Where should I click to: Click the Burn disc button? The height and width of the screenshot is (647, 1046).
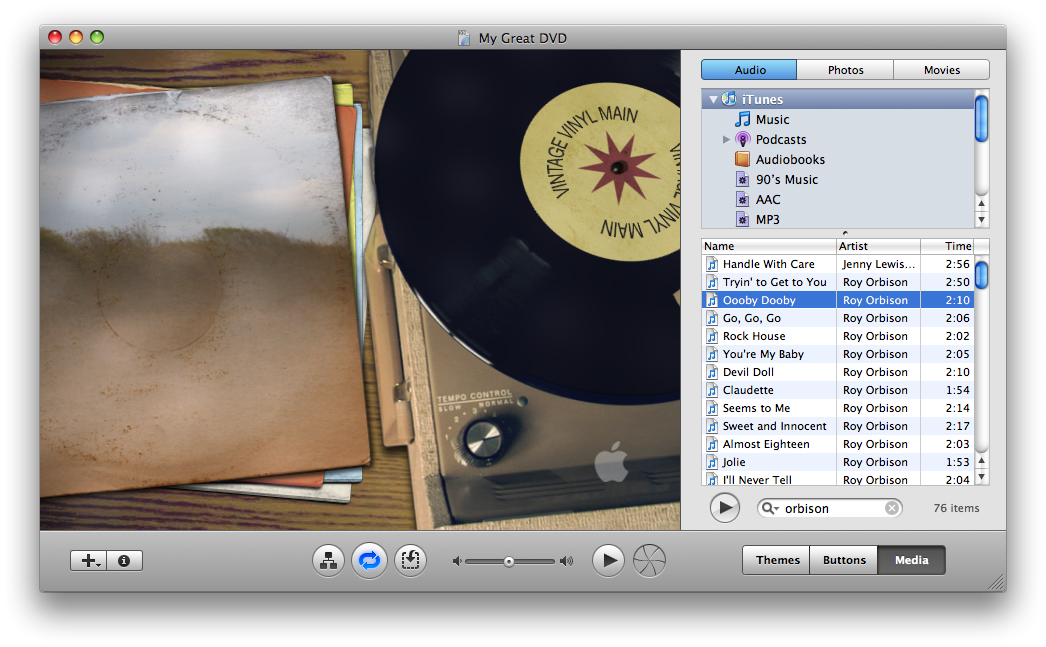tap(649, 560)
